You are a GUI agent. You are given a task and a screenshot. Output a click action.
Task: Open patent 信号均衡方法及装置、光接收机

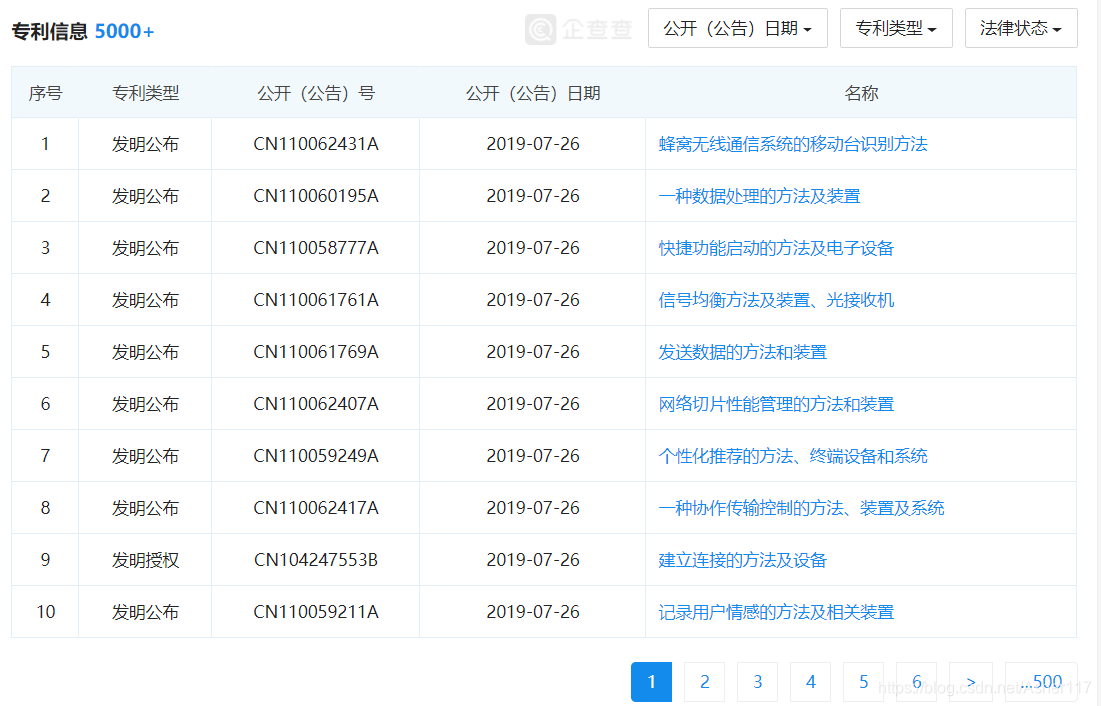(x=776, y=300)
